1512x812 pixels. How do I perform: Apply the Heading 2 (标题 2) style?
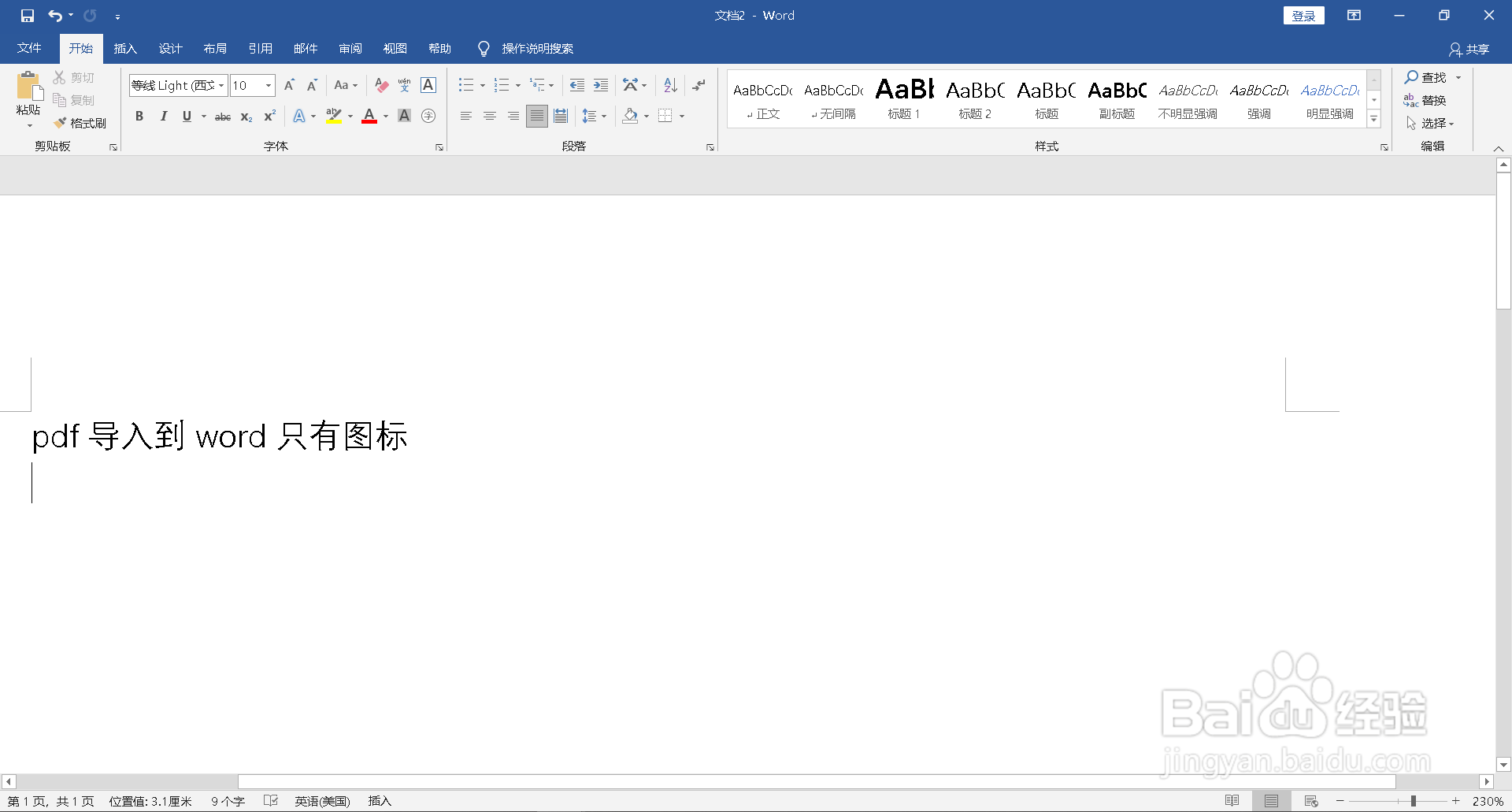pyautogui.click(x=975, y=99)
